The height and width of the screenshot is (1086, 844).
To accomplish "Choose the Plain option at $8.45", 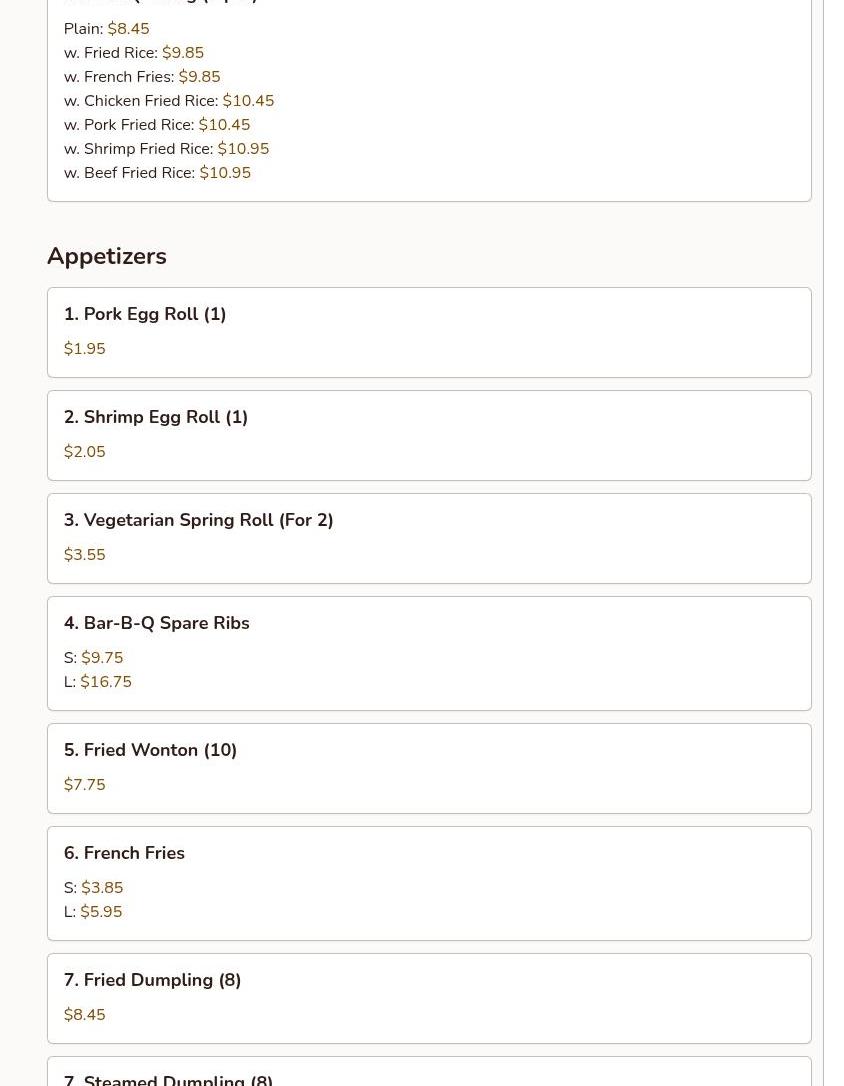I will [107, 28].
